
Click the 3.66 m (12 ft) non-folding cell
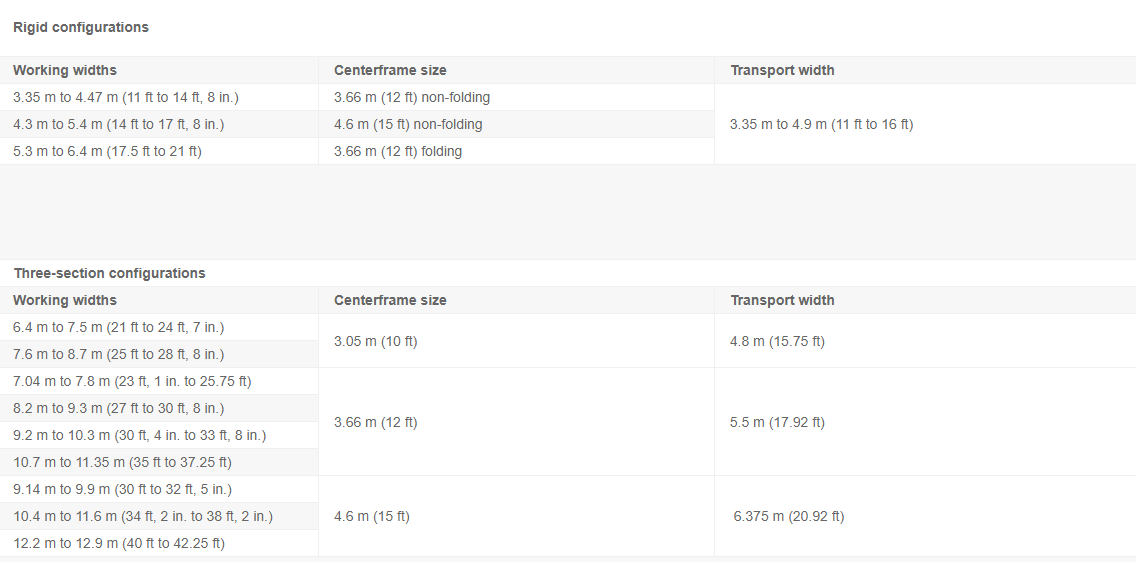tap(412, 98)
